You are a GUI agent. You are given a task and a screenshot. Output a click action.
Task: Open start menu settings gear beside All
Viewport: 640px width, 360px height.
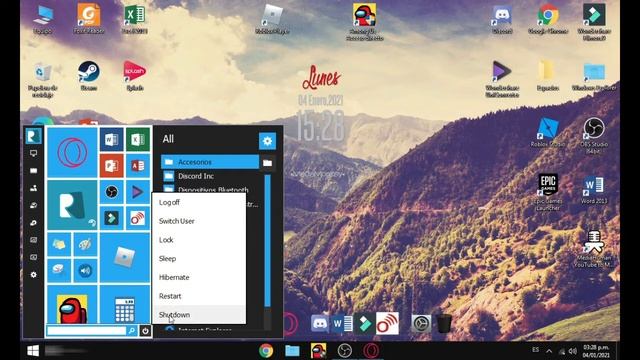267,141
